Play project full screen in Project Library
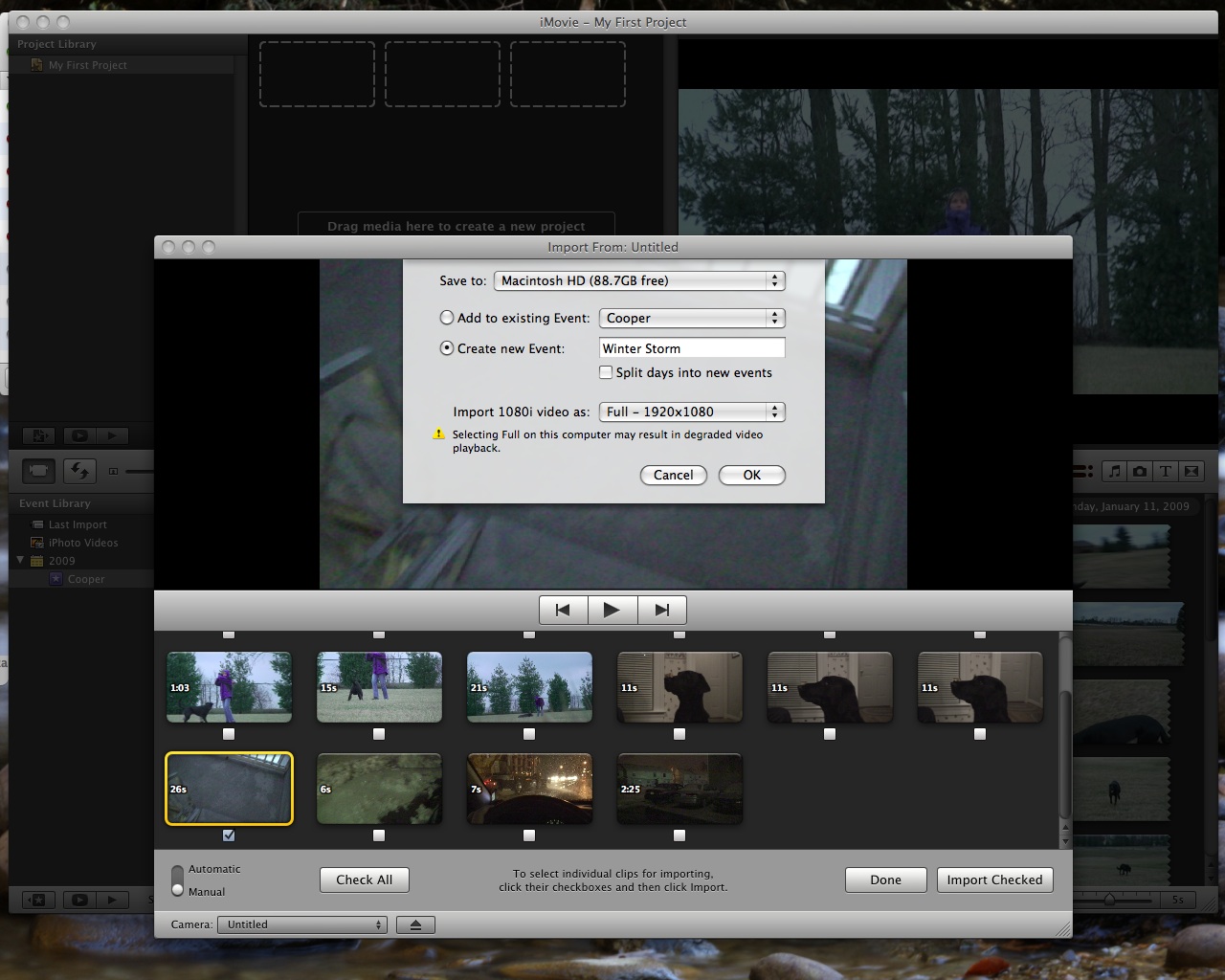 79,435
